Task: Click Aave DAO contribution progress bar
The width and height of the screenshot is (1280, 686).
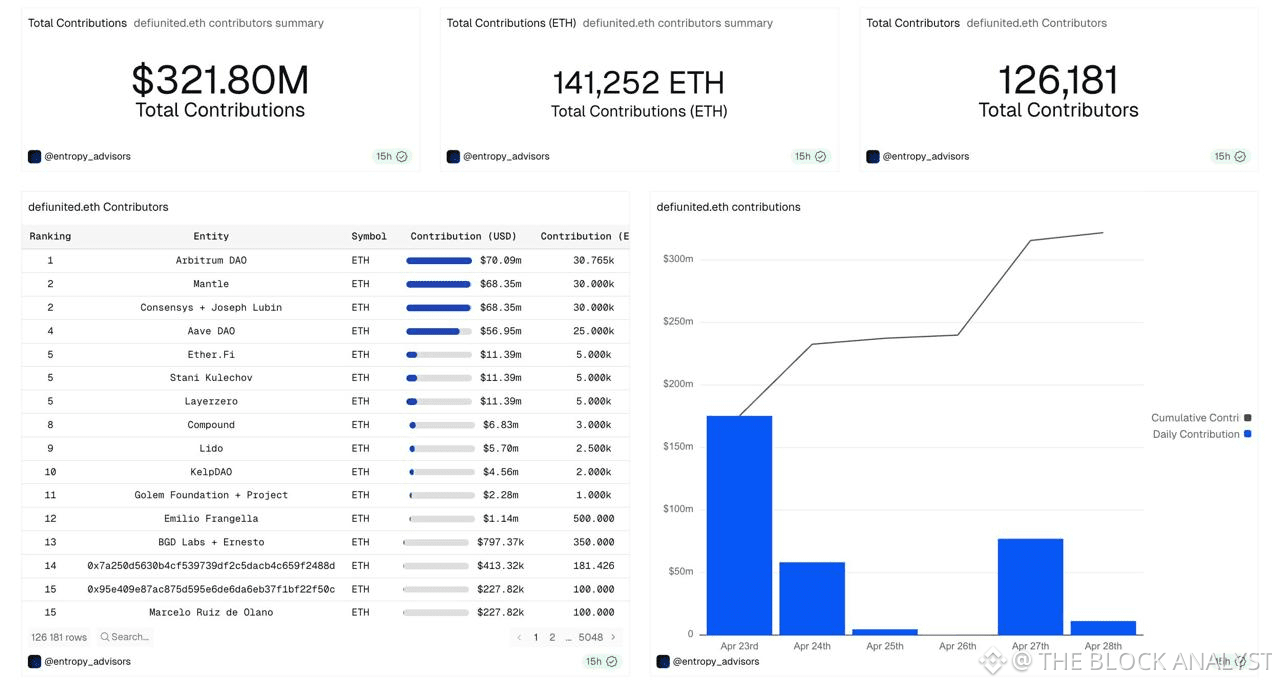Action: click(x=439, y=331)
